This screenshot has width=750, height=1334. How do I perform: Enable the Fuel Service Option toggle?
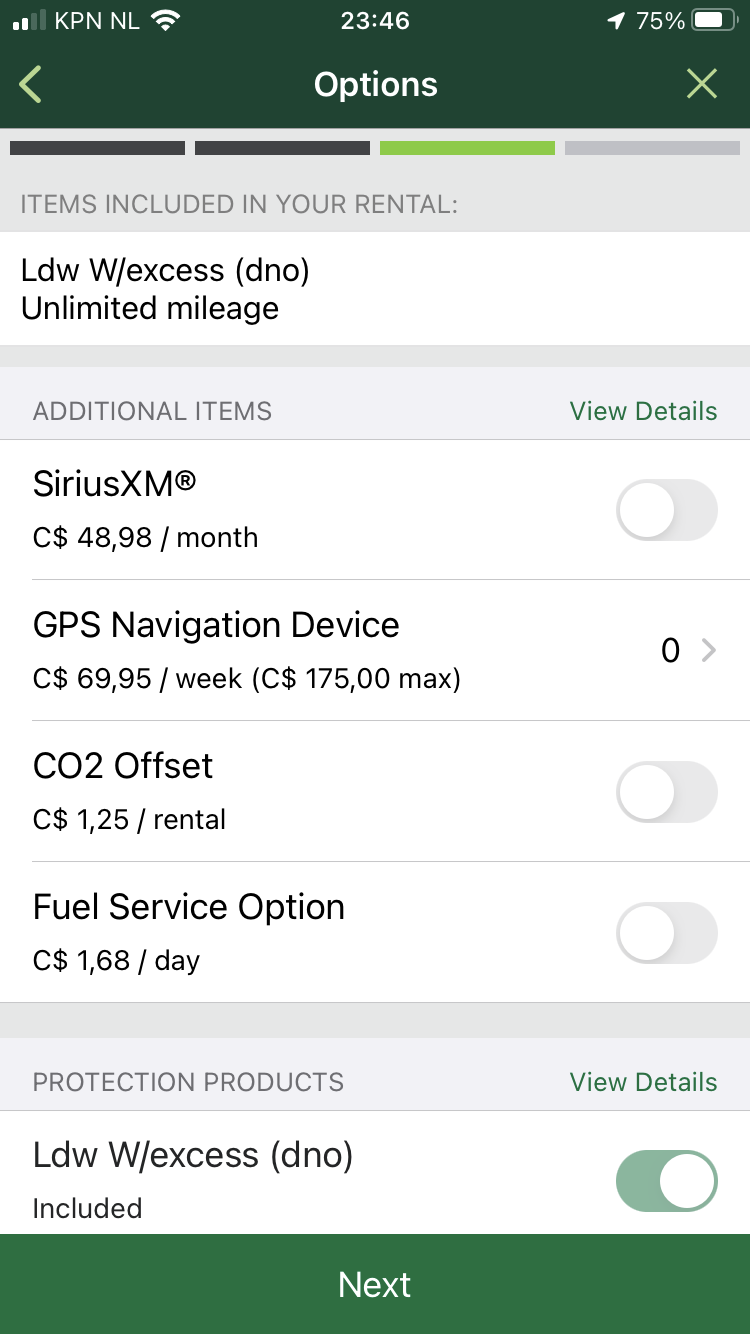click(667, 933)
